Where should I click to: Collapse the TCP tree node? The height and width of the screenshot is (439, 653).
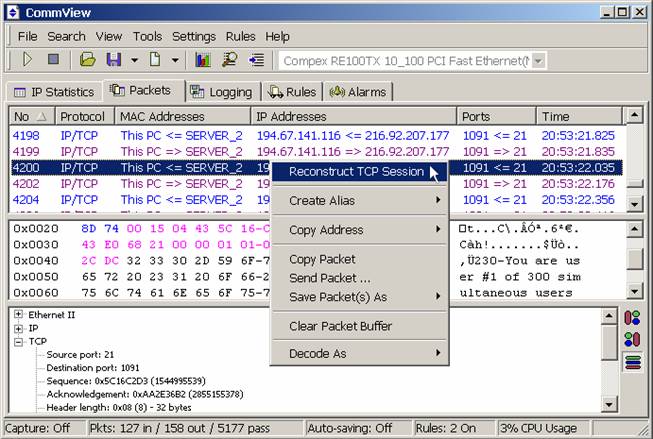pyautogui.click(x=18, y=341)
